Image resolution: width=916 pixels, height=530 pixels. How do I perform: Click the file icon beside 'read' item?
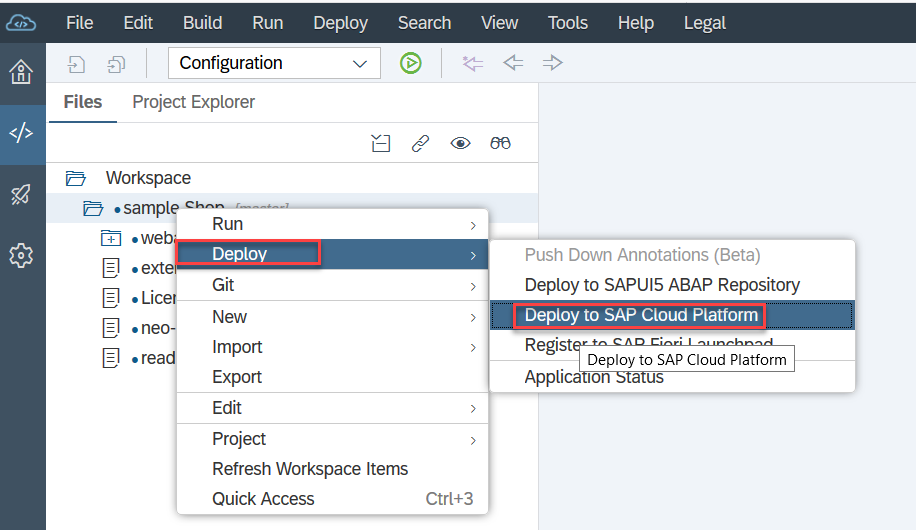point(111,358)
